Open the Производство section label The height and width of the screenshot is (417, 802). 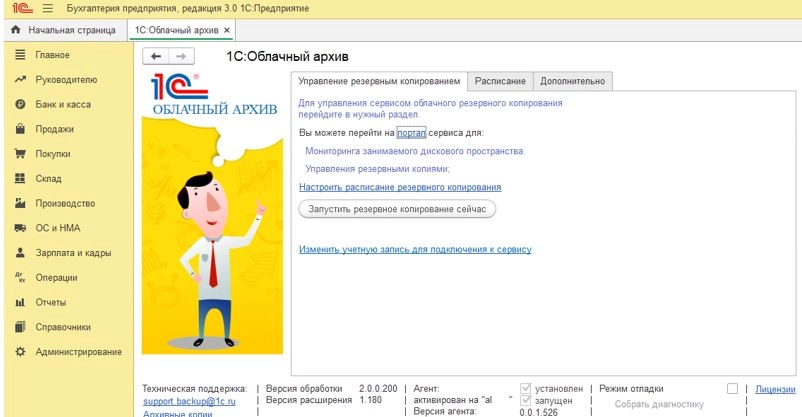click(x=65, y=203)
